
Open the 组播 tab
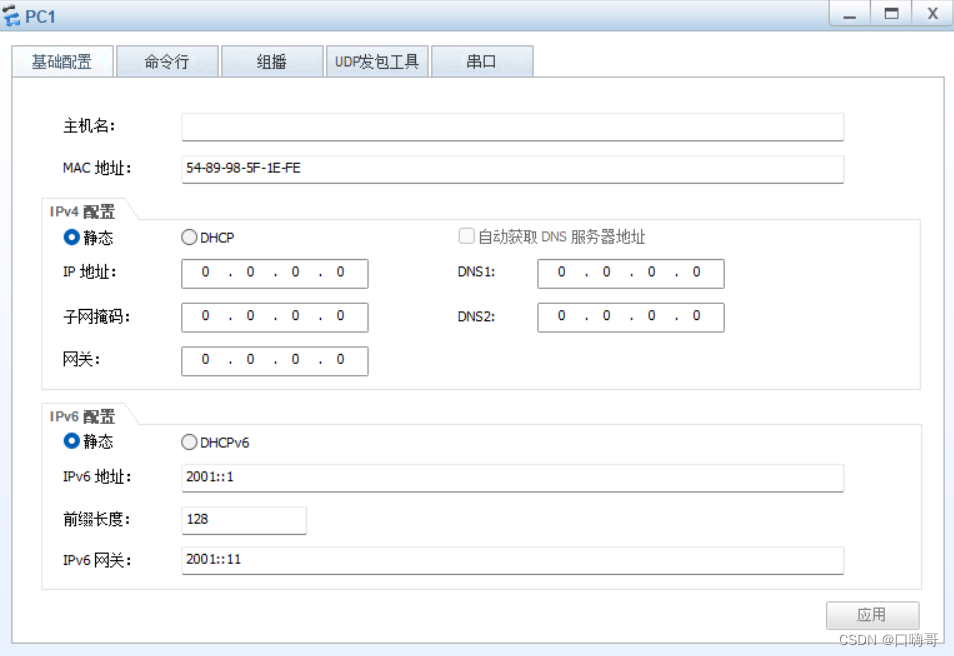tap(272, 61)
